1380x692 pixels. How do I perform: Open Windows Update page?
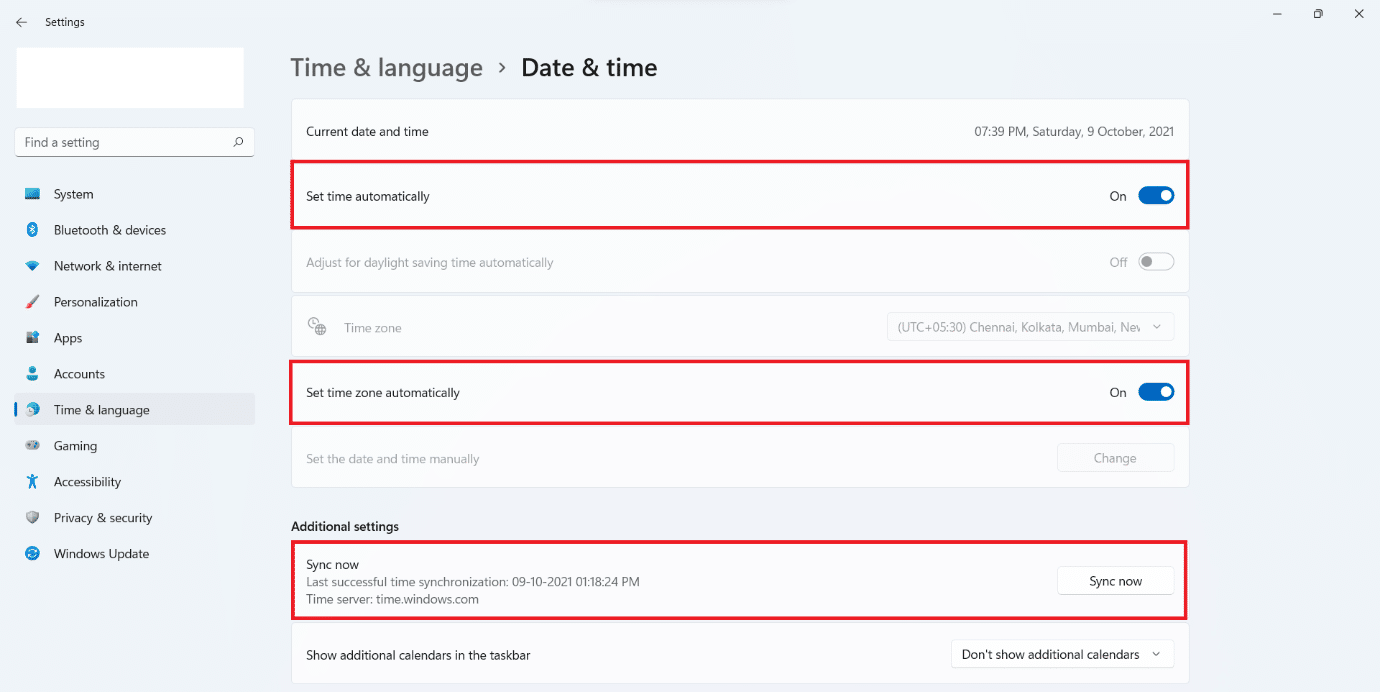(135, 554)
